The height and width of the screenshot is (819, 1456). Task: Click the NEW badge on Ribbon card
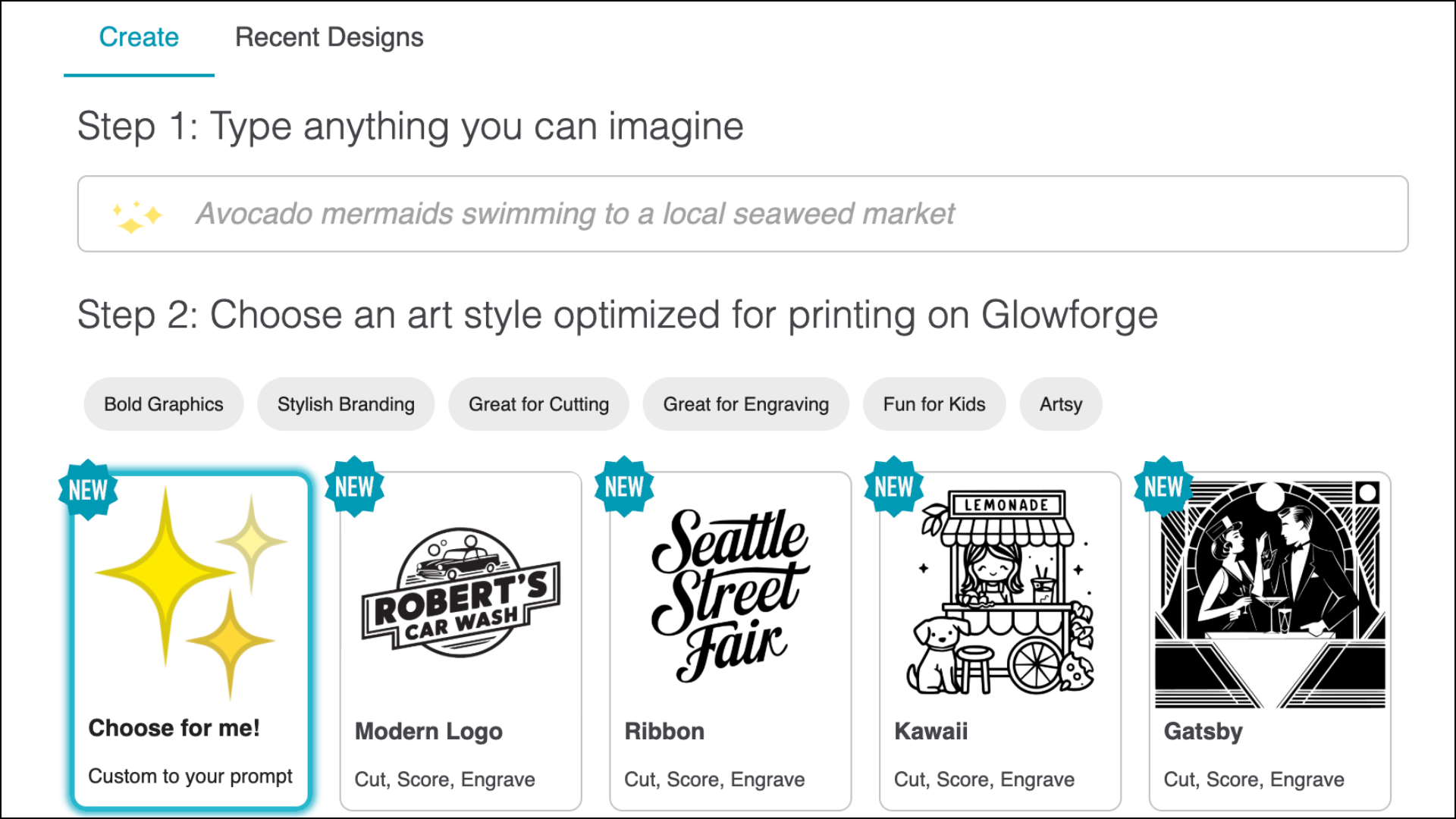pos(625,487)
